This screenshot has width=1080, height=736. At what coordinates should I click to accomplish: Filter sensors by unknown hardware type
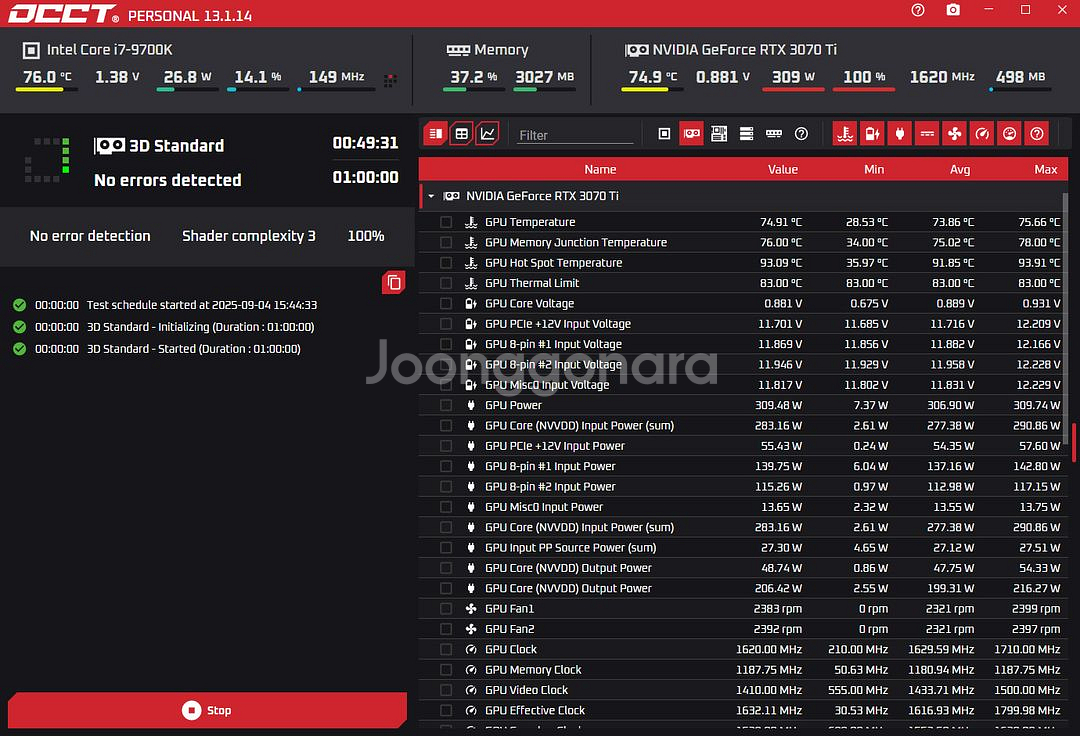pyautogui.click(x=801, y=134)
